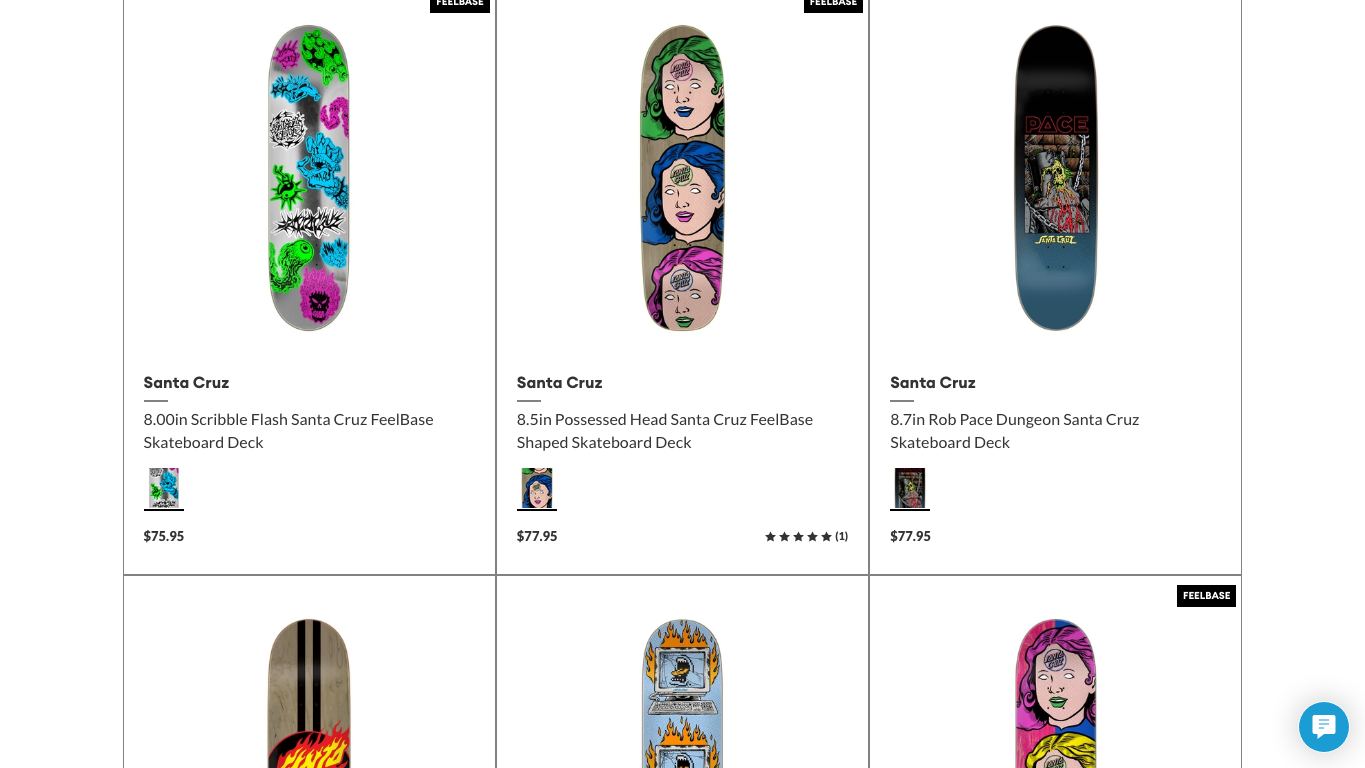1365x768 pixels.
Task: Click the FEELBASE badge on pink-haired deck
Action: (x=1206, y=596)
